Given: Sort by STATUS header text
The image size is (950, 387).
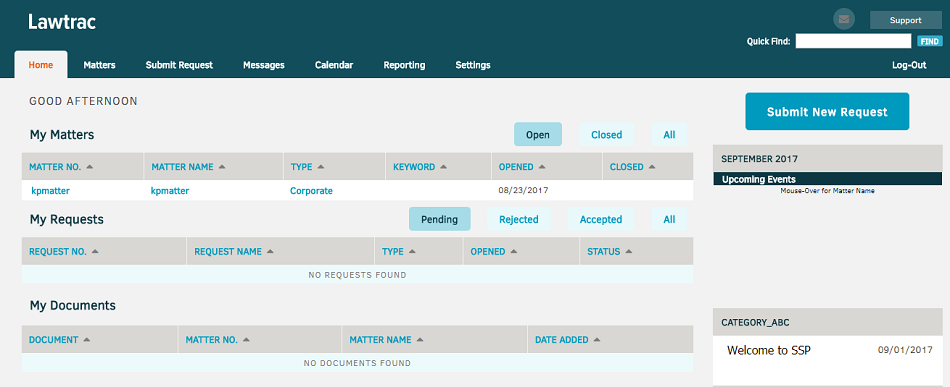Looking at the screenshot, I should click(603, 251).
